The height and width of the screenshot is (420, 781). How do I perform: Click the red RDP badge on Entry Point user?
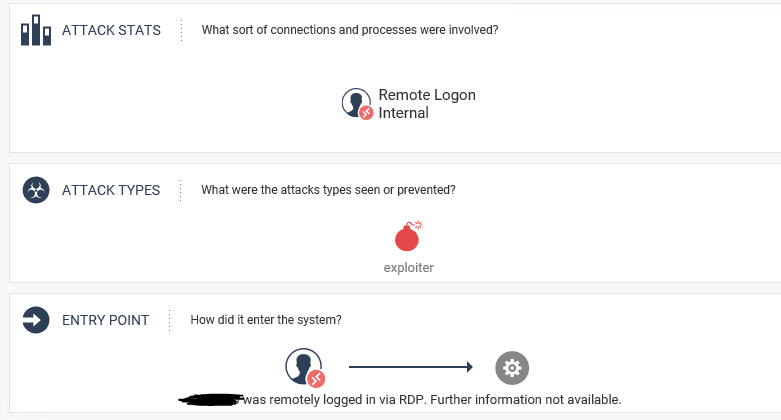pyautogui.click(x=316, y=379)
